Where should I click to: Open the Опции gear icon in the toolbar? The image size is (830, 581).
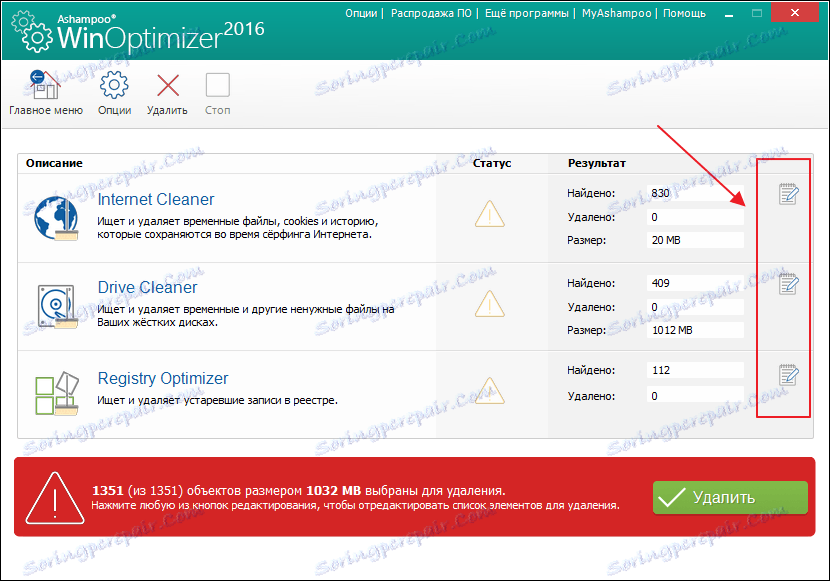click(114, 85)
